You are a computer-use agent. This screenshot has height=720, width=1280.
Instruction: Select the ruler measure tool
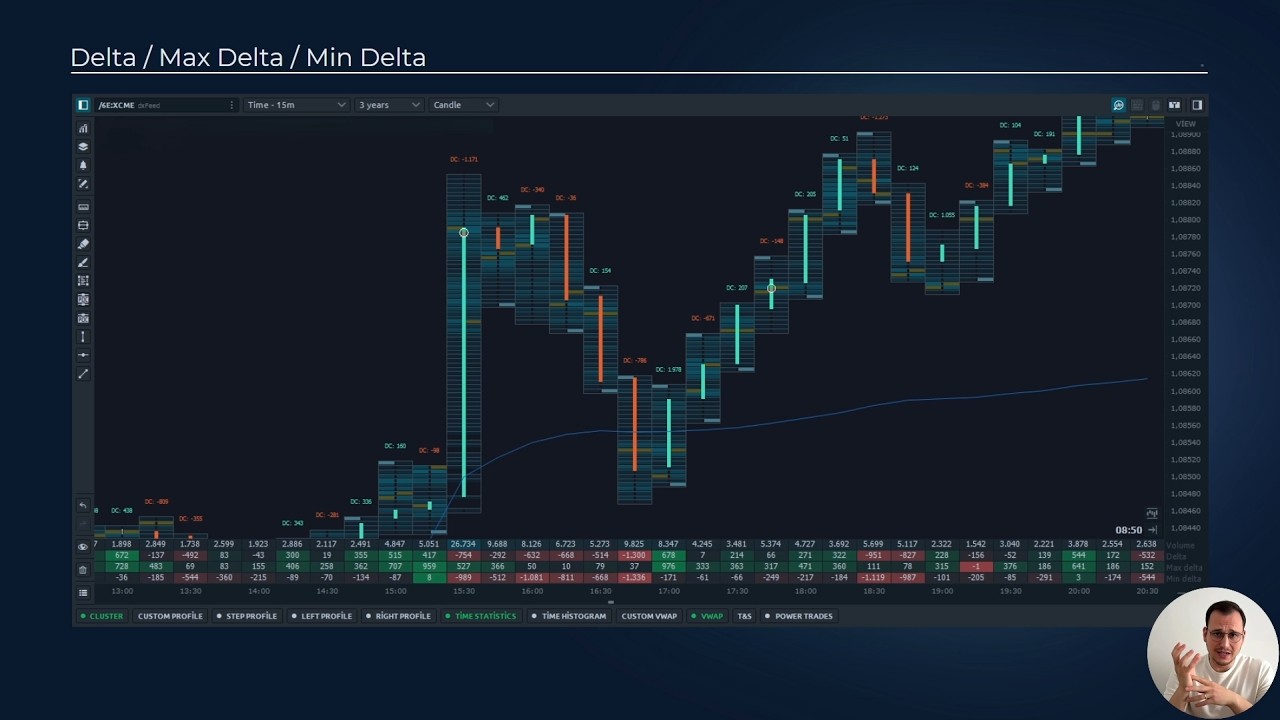point(83,207)
